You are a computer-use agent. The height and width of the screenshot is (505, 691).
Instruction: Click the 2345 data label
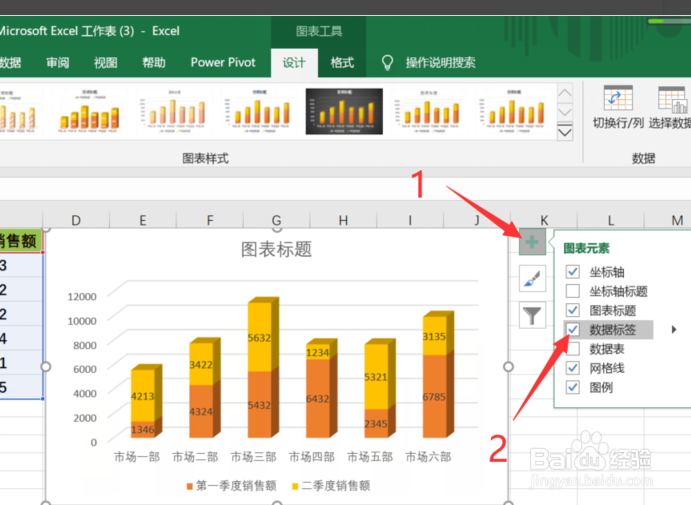click(x=376, y=424)
